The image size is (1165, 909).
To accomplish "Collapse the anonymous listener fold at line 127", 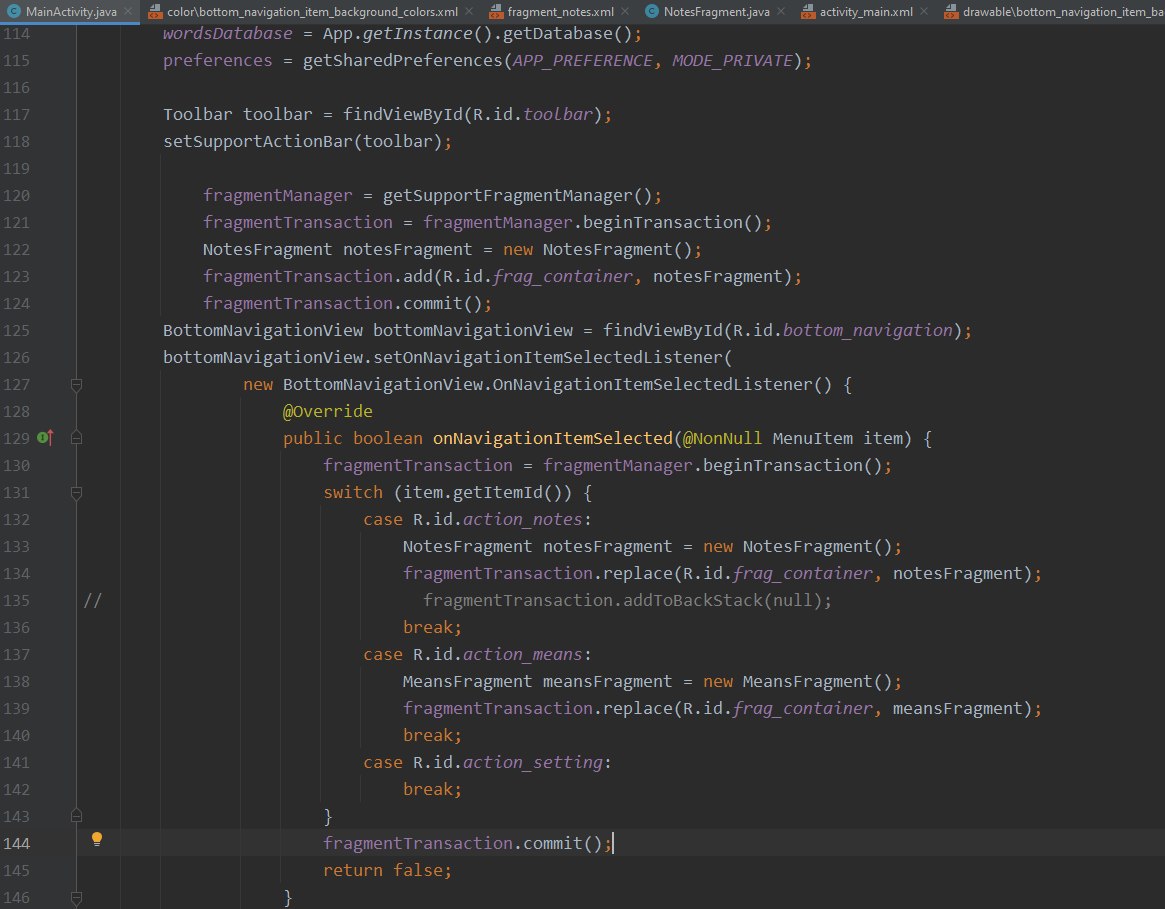I will 76,384.
